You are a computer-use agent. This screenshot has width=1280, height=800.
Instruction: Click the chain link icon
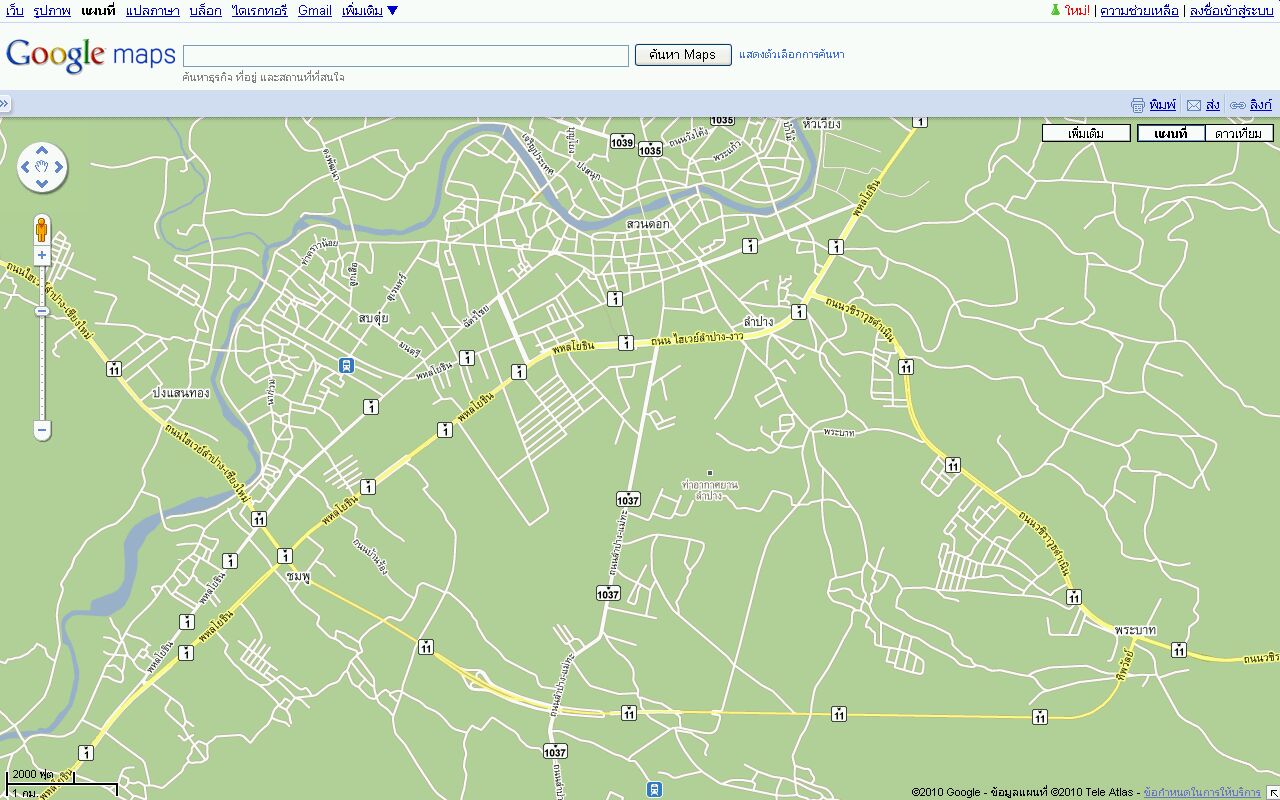tap(1237, 105)
